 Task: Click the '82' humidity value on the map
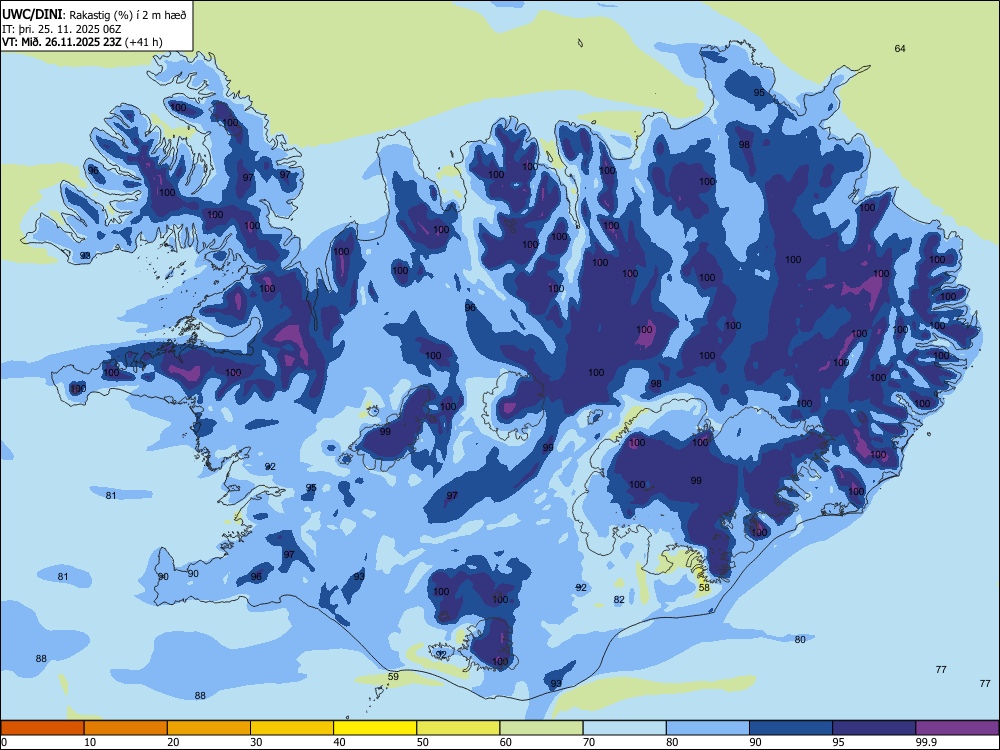pos(619,599)
